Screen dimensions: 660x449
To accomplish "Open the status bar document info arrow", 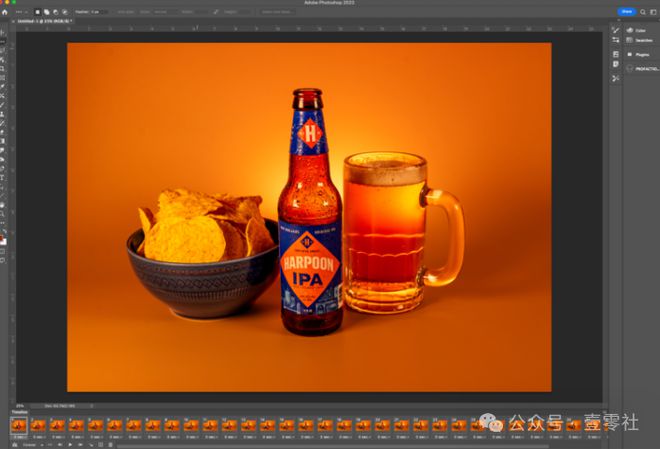I will point(91,406).
